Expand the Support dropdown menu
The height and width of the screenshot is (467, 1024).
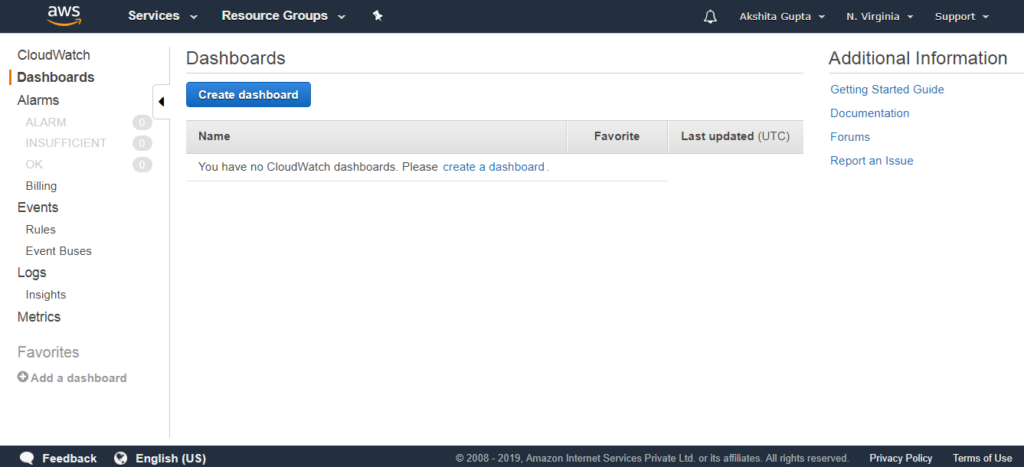coord(961,16)
